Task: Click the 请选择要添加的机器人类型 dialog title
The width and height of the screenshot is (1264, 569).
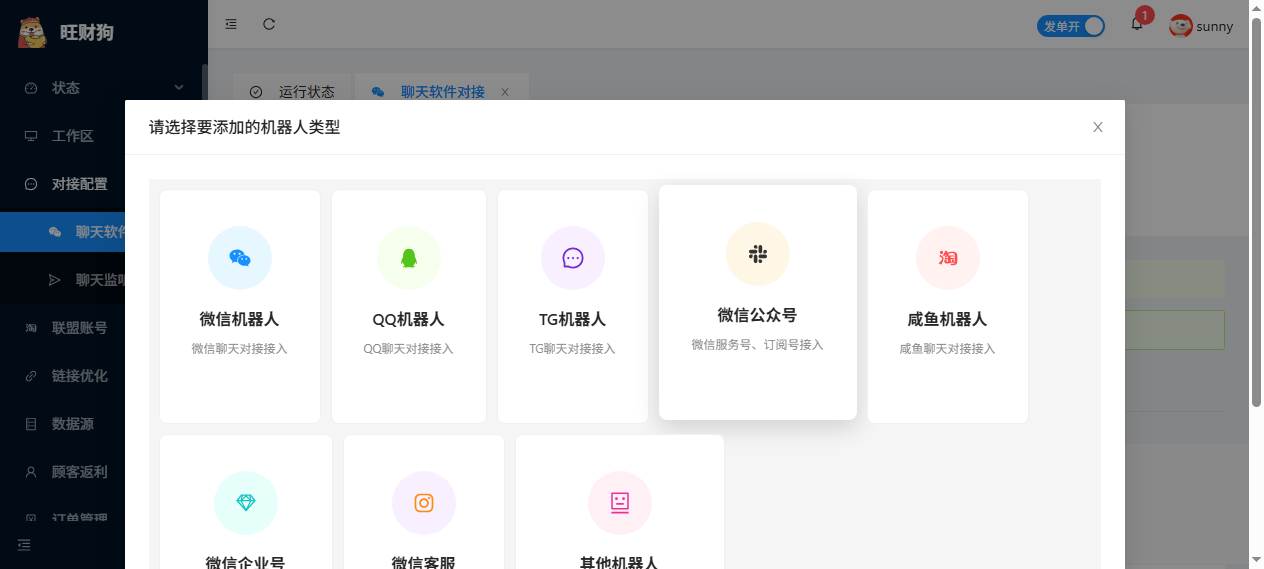Action: point(245,127)
